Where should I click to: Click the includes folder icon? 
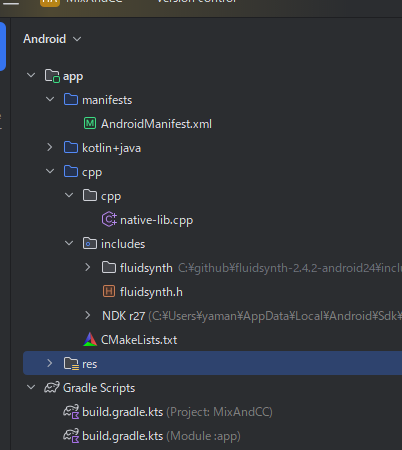90,244
